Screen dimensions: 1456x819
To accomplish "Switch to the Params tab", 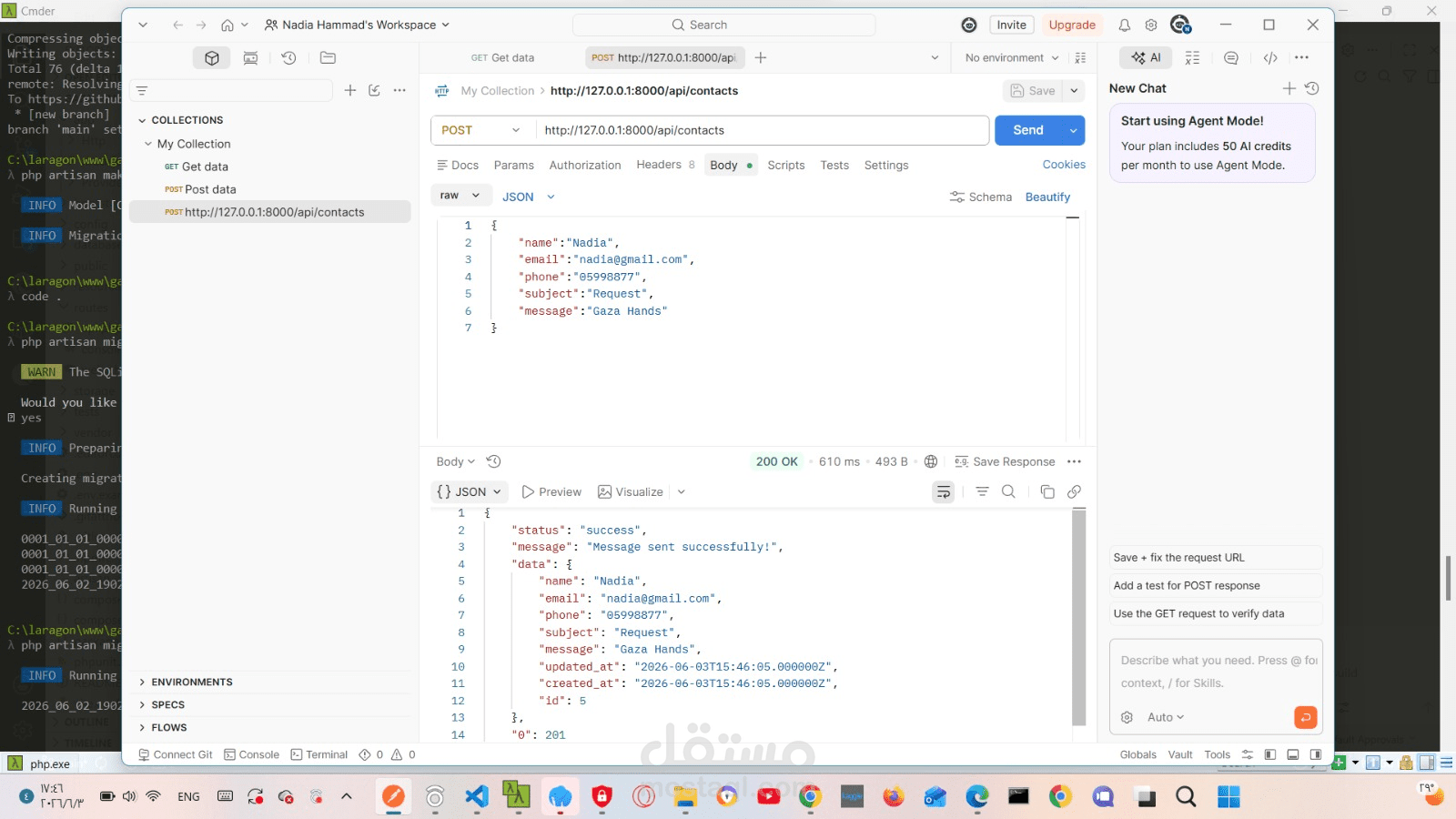I will pyautogui.click(x=513, y=165).
